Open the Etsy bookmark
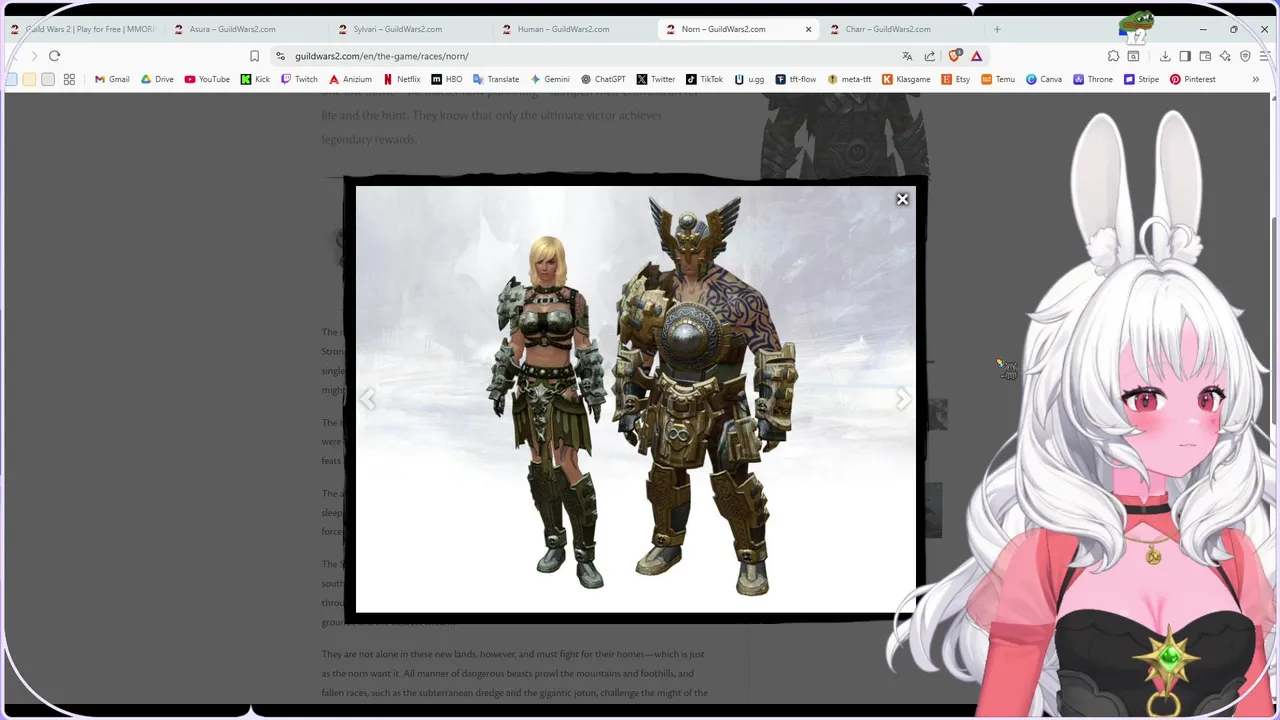This screenshot has width=1280, height=720. [956, 79]
